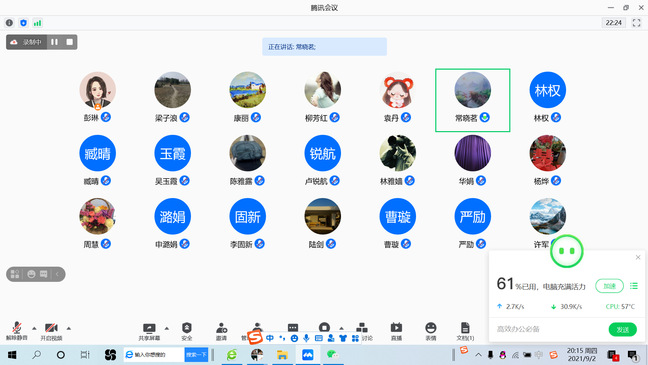Stop the cloud recording
The width and height of the screenshot is (648, 365).
coord(69,42)
